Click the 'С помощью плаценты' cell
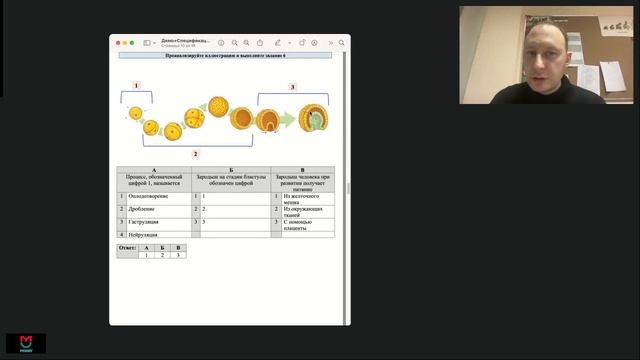 (x=308, y=224)
